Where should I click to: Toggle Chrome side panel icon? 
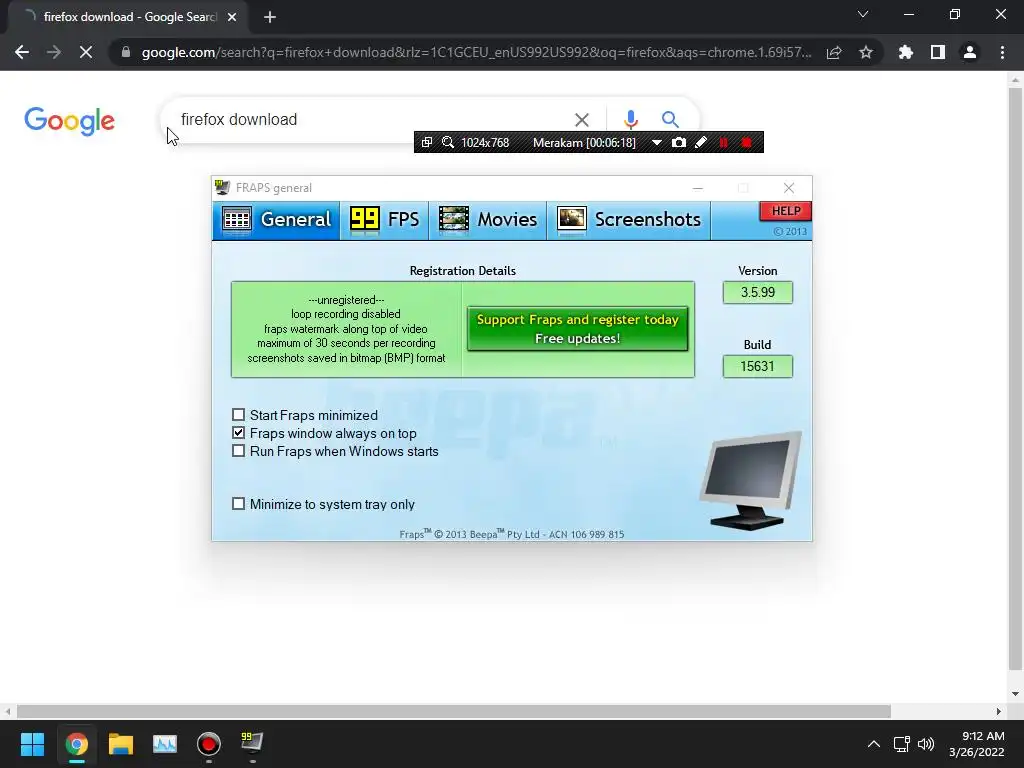point(938,52)
